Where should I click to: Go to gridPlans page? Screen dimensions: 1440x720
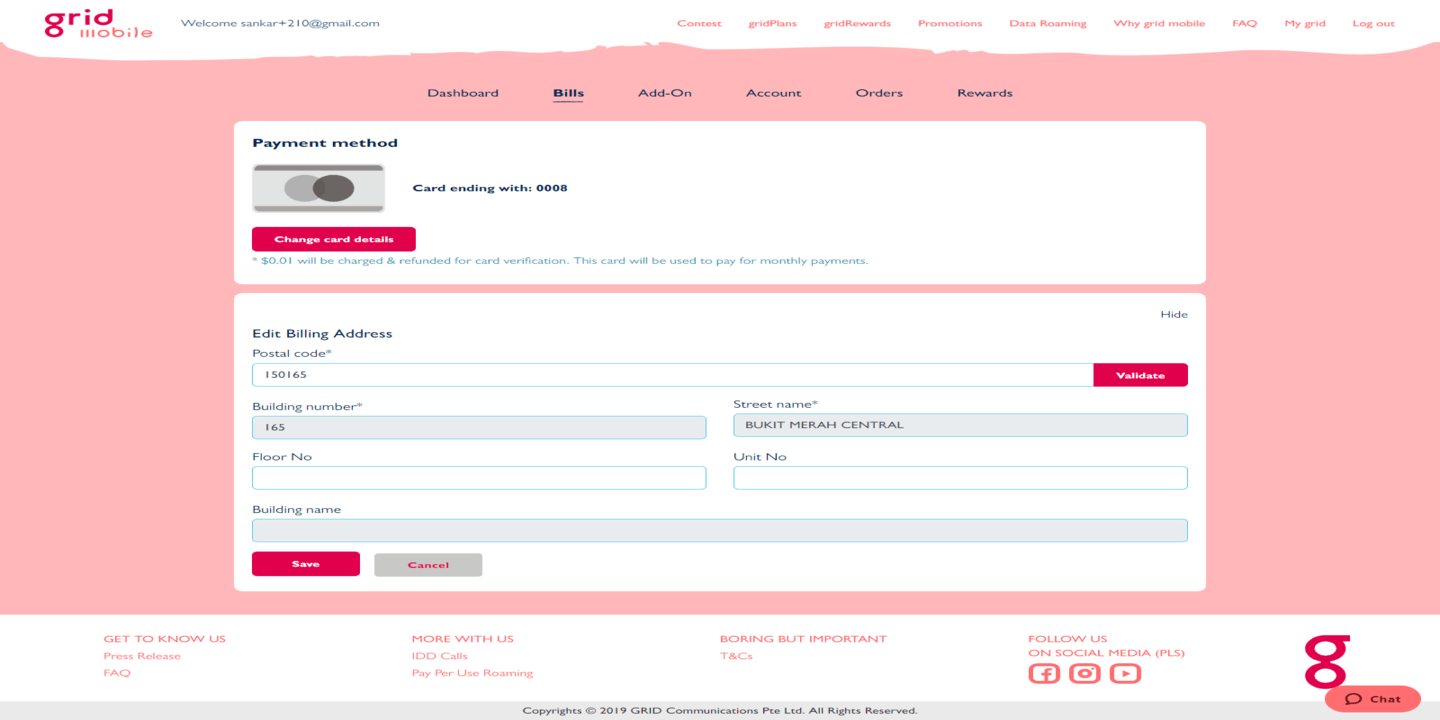pos(773,23)
